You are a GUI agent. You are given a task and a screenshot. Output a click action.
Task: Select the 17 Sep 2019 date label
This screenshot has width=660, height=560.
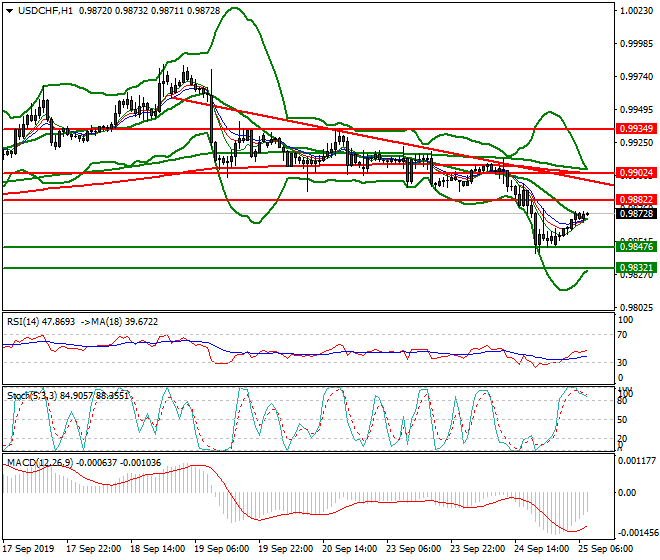point(29,549)
